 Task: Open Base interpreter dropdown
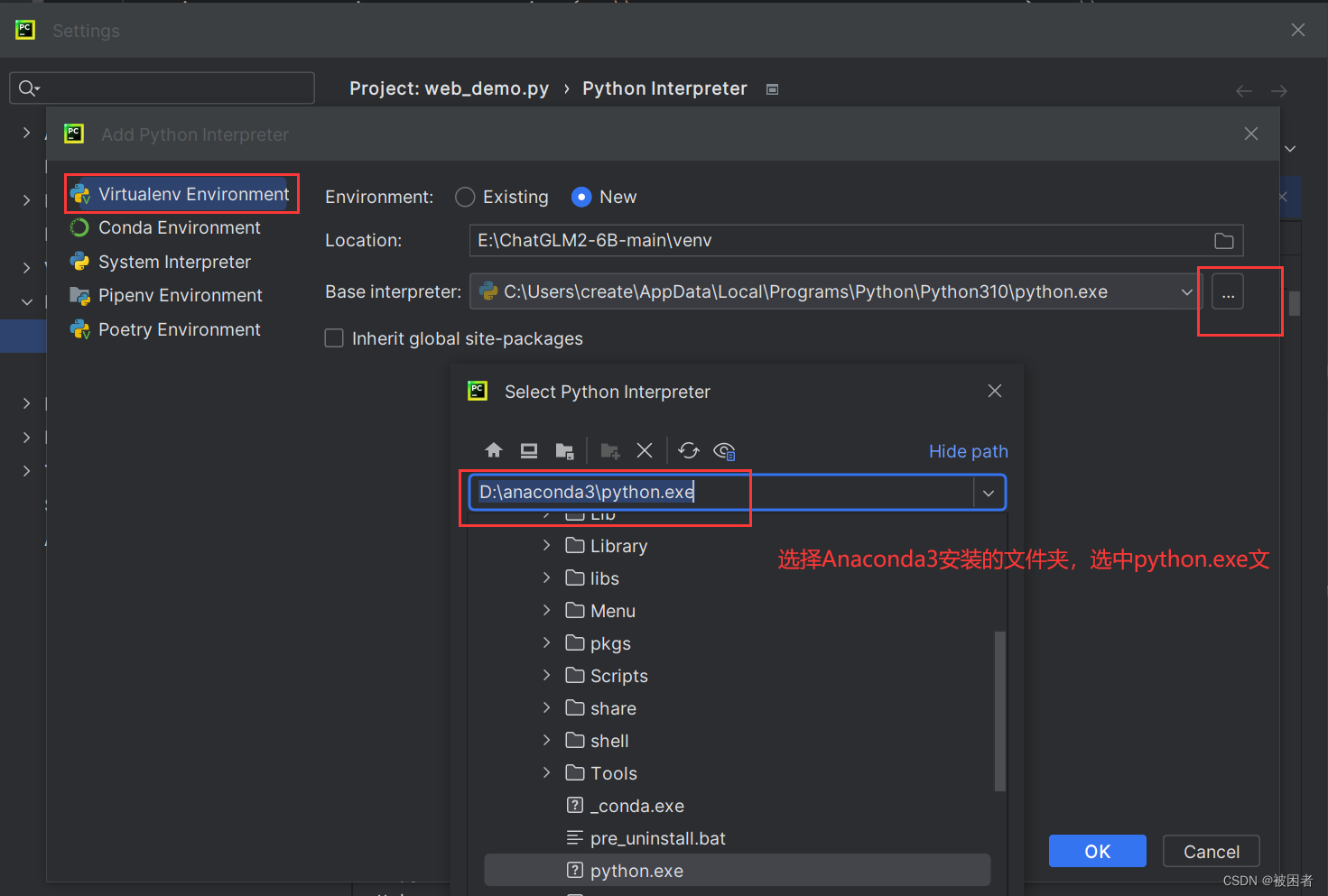tap(1186, 292)
